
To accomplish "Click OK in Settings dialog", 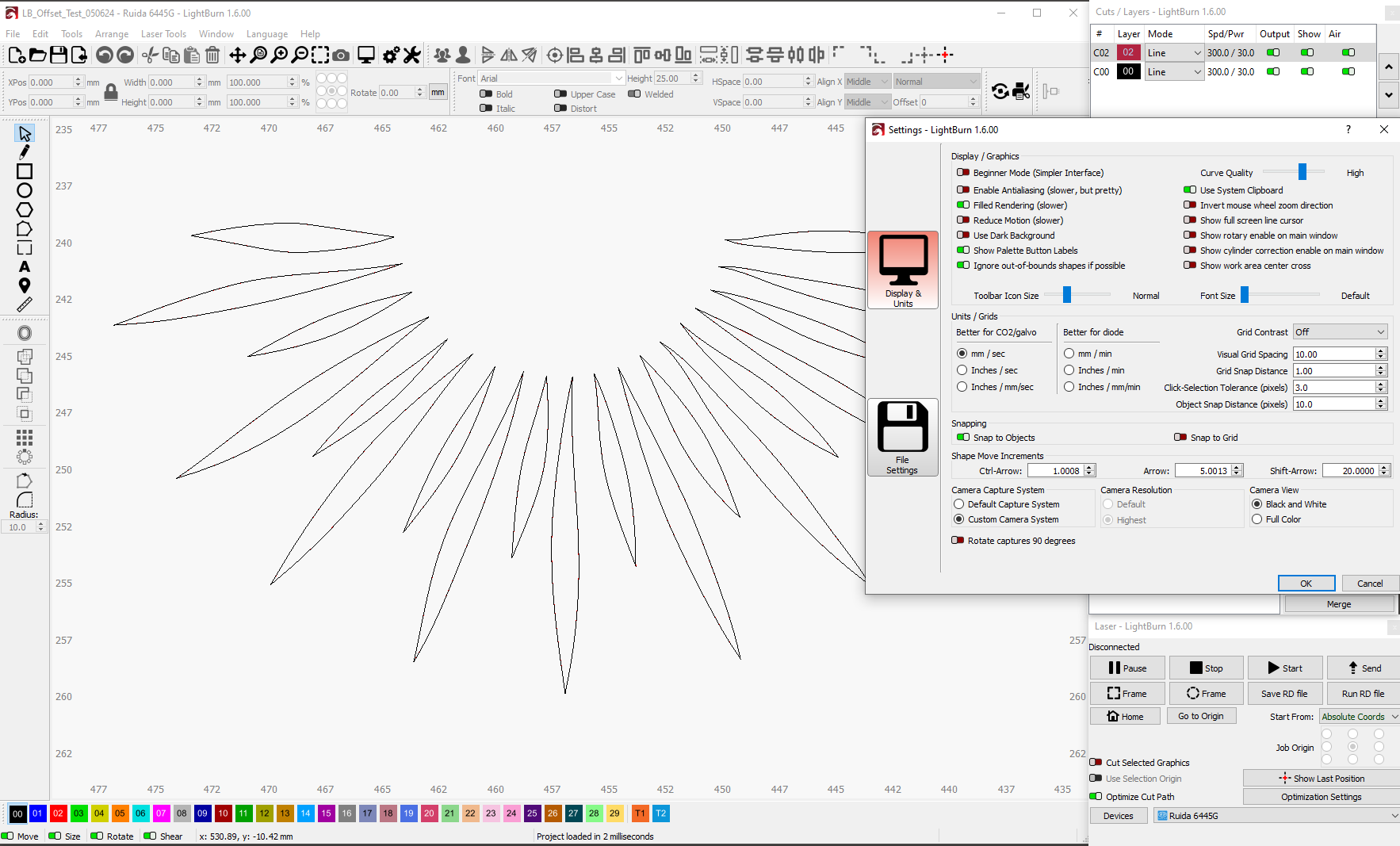I will point(1306,584).
